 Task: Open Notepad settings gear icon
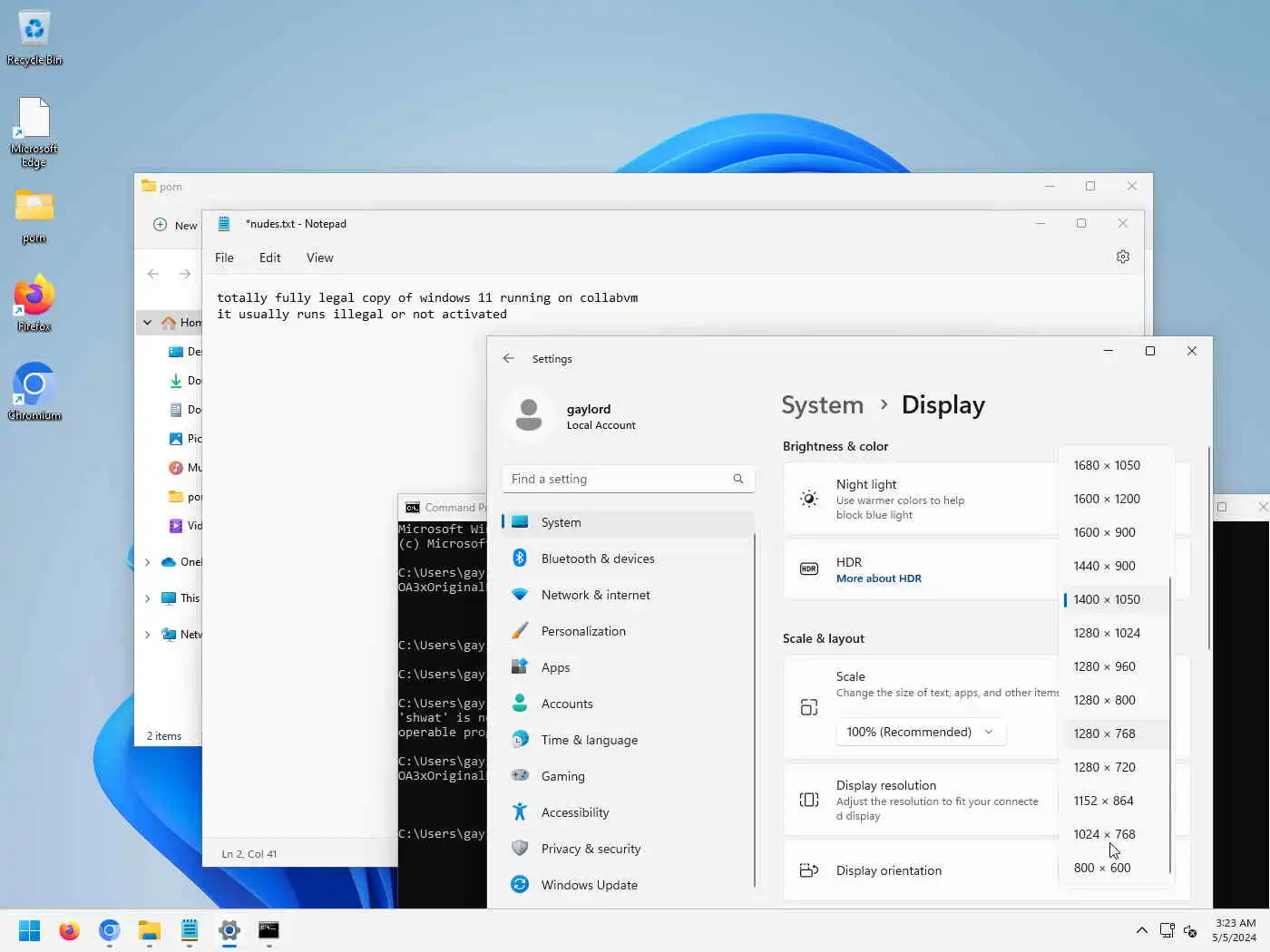tap(1123, 257)
